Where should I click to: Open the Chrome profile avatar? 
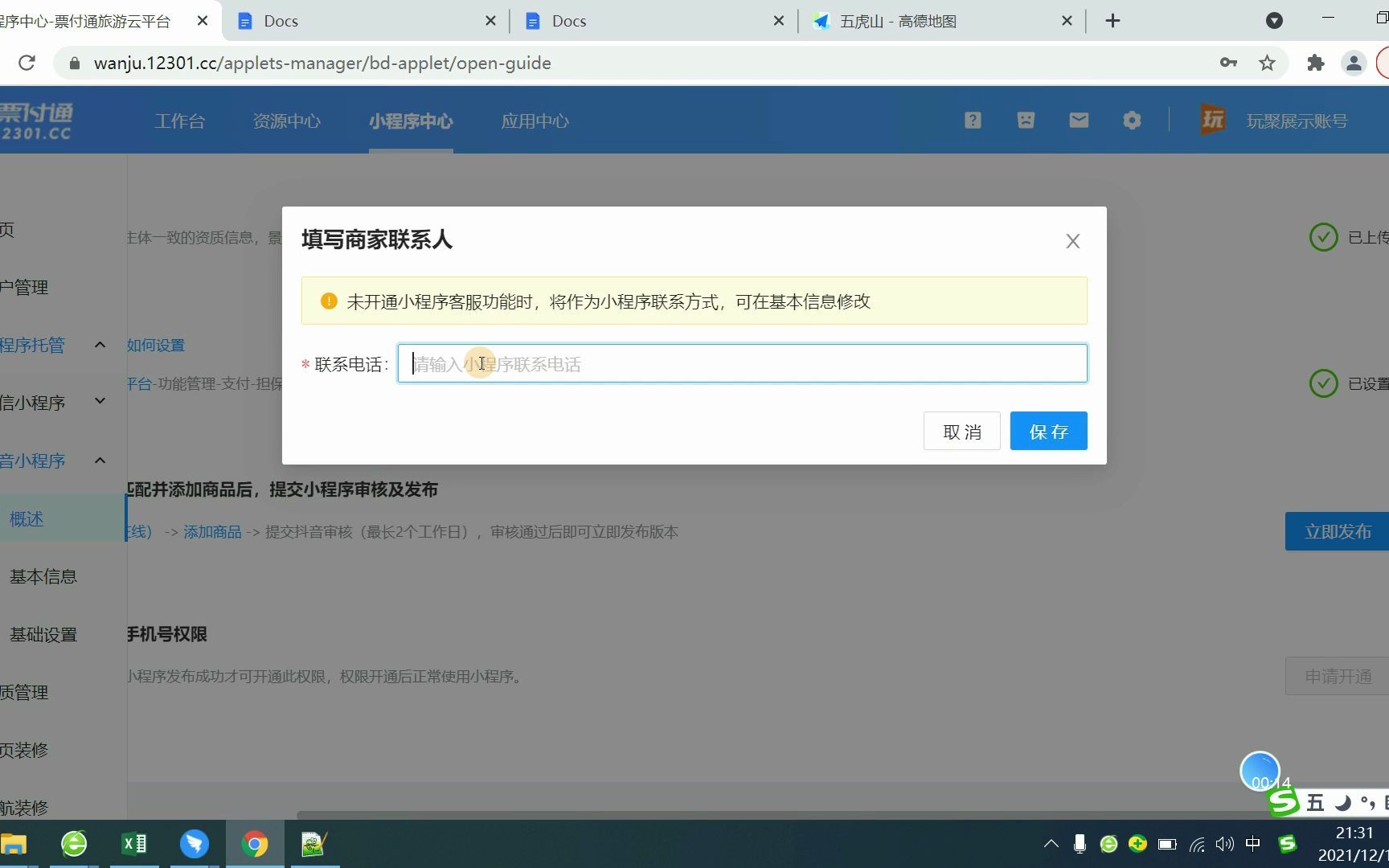(x=1354, y=63)
